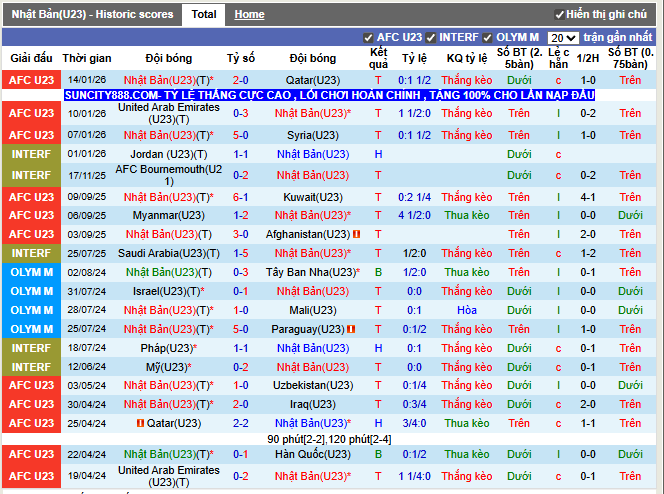Image resolution: width=664 pixels, height=494 pixels.
Task: Switch to the Total tab
Action: [x=204, y=14]
